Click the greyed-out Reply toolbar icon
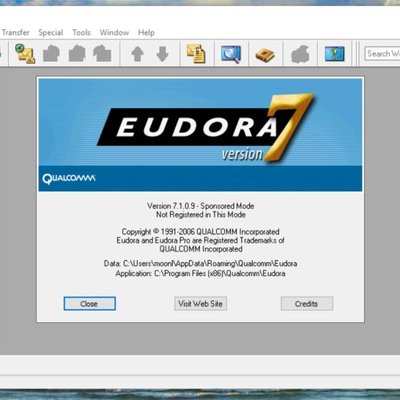The height and width of the screenshot is (400, 400). pos(51,54)
